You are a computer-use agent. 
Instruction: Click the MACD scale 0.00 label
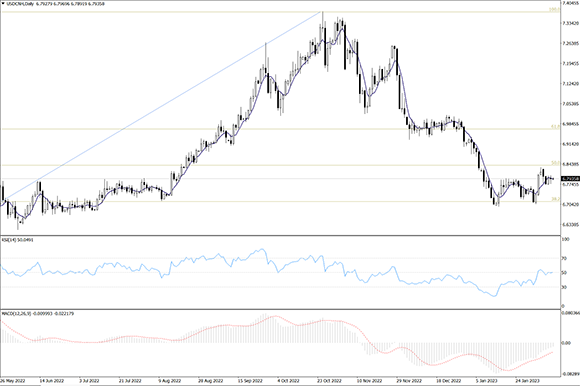[x=566, y=343]
